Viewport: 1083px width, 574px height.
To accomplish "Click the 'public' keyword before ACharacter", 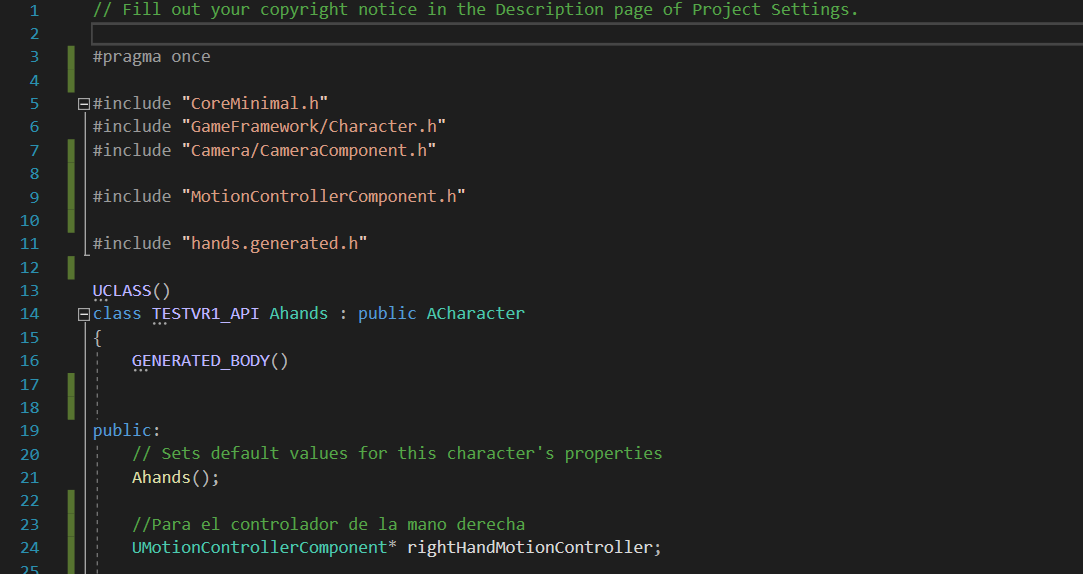I will coord(387,314).
